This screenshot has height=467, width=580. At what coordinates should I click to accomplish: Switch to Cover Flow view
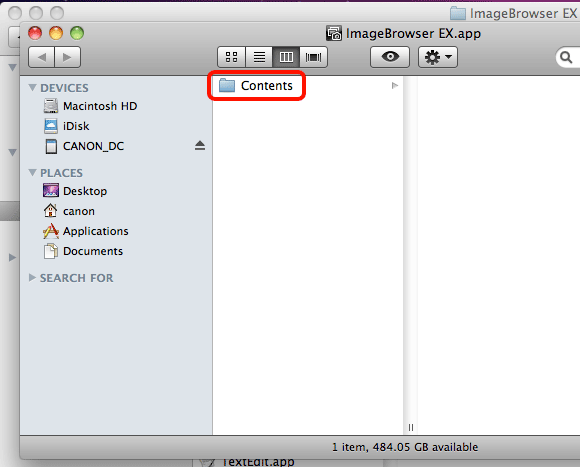pyautogui.click(x=313, y=57)
